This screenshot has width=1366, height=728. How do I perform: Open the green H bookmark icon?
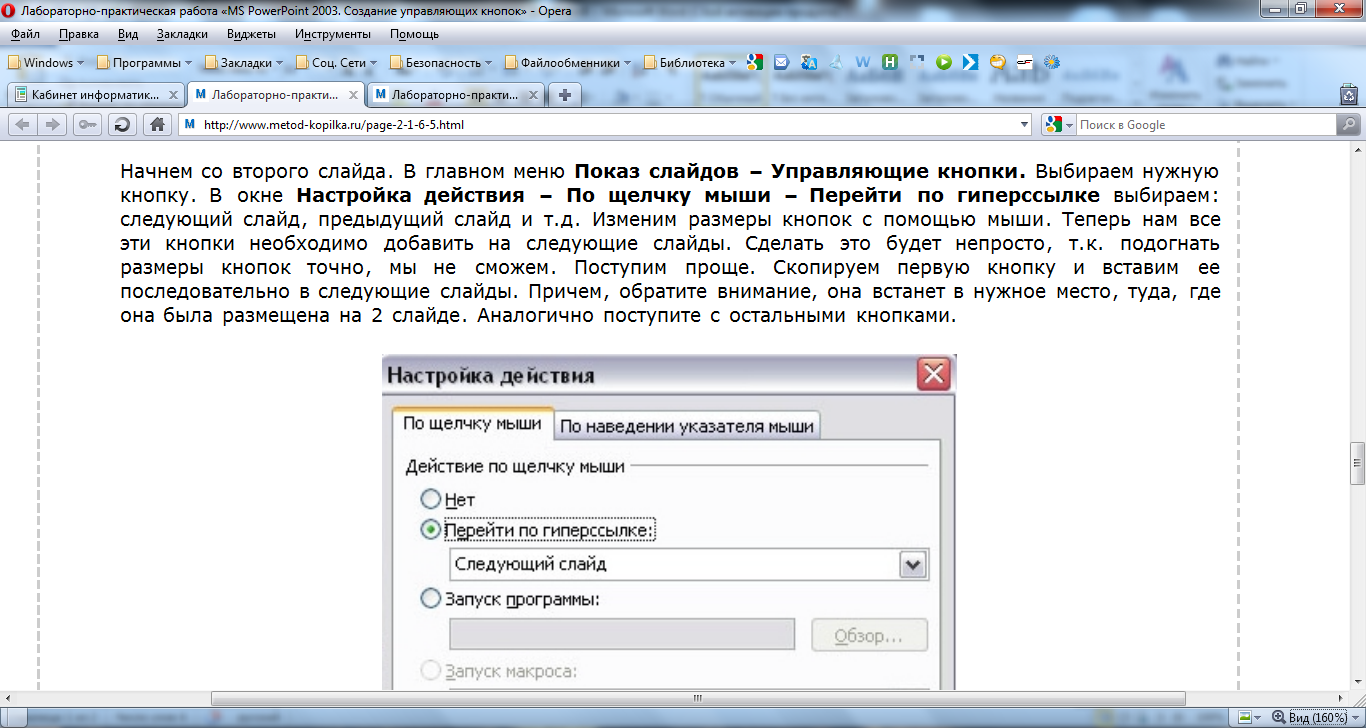(890, 62)
